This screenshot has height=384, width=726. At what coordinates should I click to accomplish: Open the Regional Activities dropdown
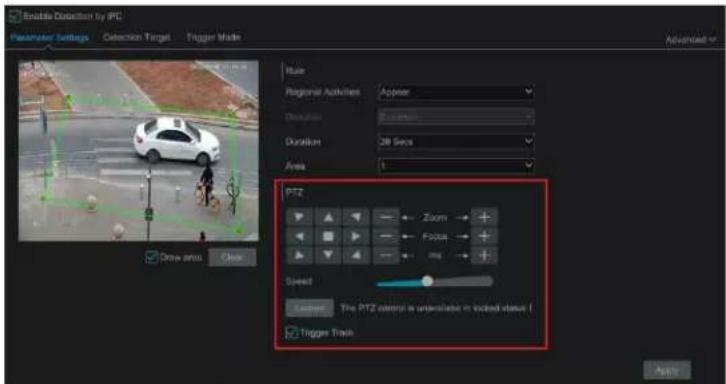456,92
